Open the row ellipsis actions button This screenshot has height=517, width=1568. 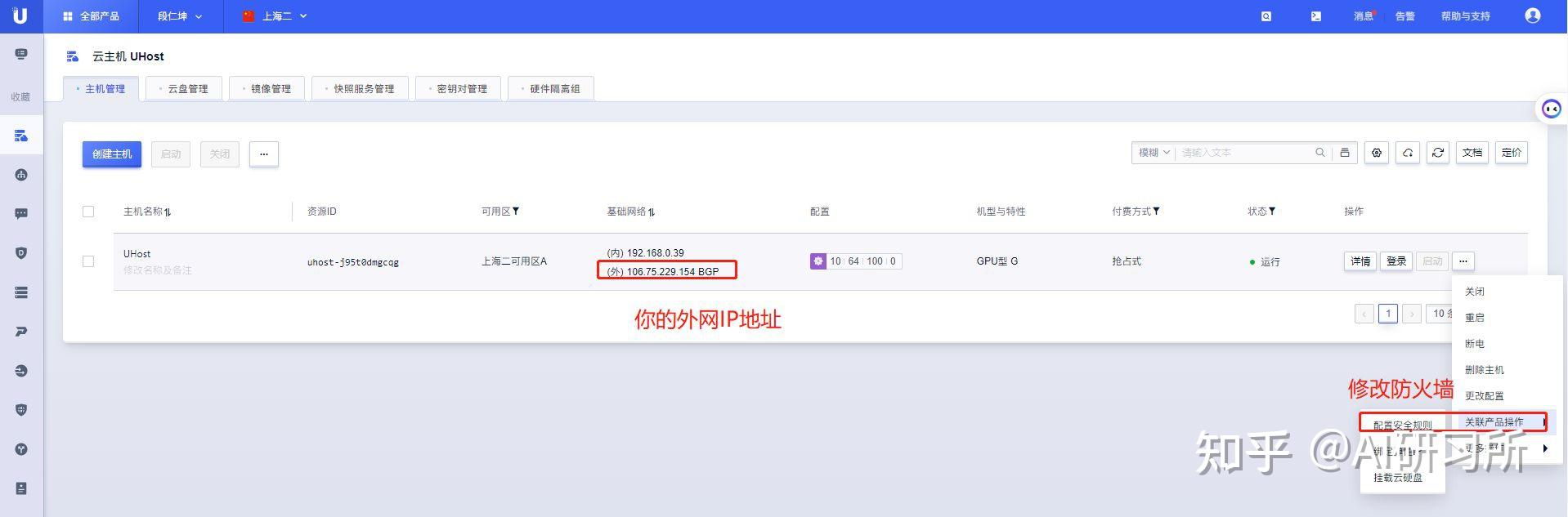point(1463,261)
